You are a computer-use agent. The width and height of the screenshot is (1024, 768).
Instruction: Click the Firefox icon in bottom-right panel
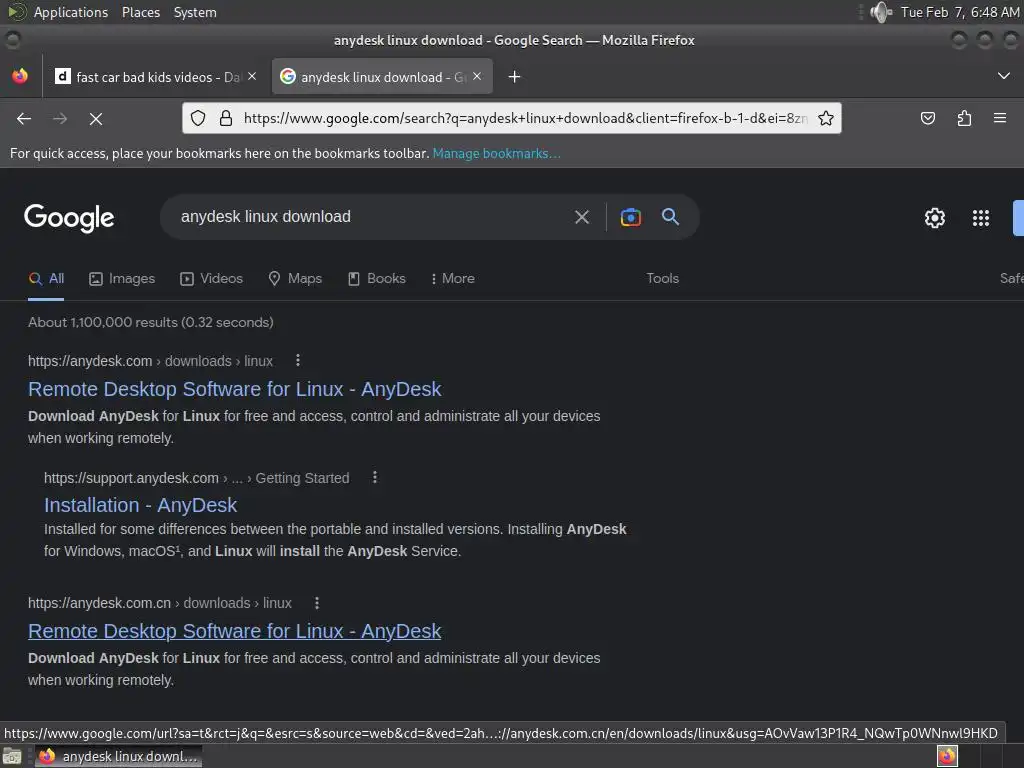coord(948,756)
